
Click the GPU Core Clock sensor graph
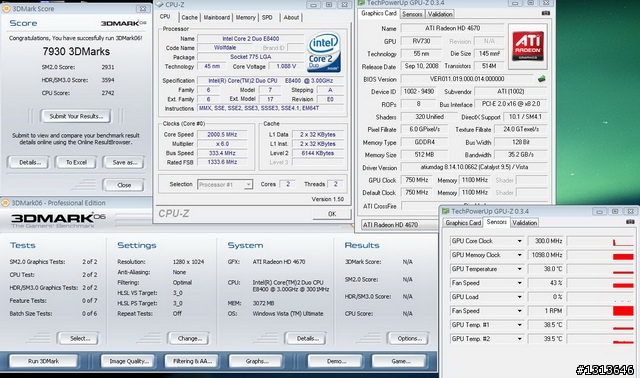pyautogui.click(x=600, y=241)
